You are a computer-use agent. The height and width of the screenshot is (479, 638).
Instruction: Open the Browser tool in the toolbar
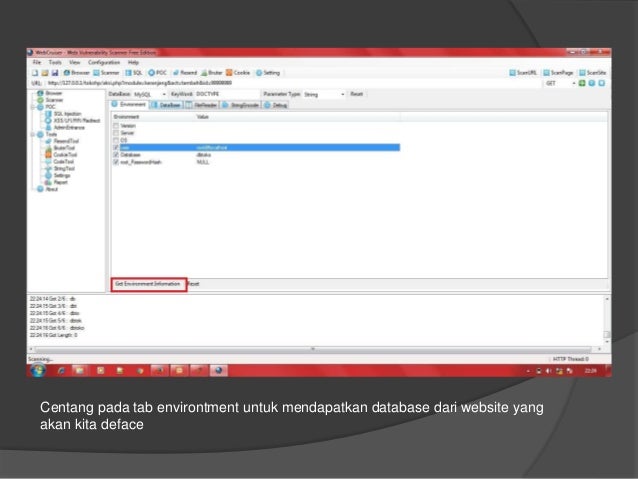pyautogui.click(x=76, y=73)
